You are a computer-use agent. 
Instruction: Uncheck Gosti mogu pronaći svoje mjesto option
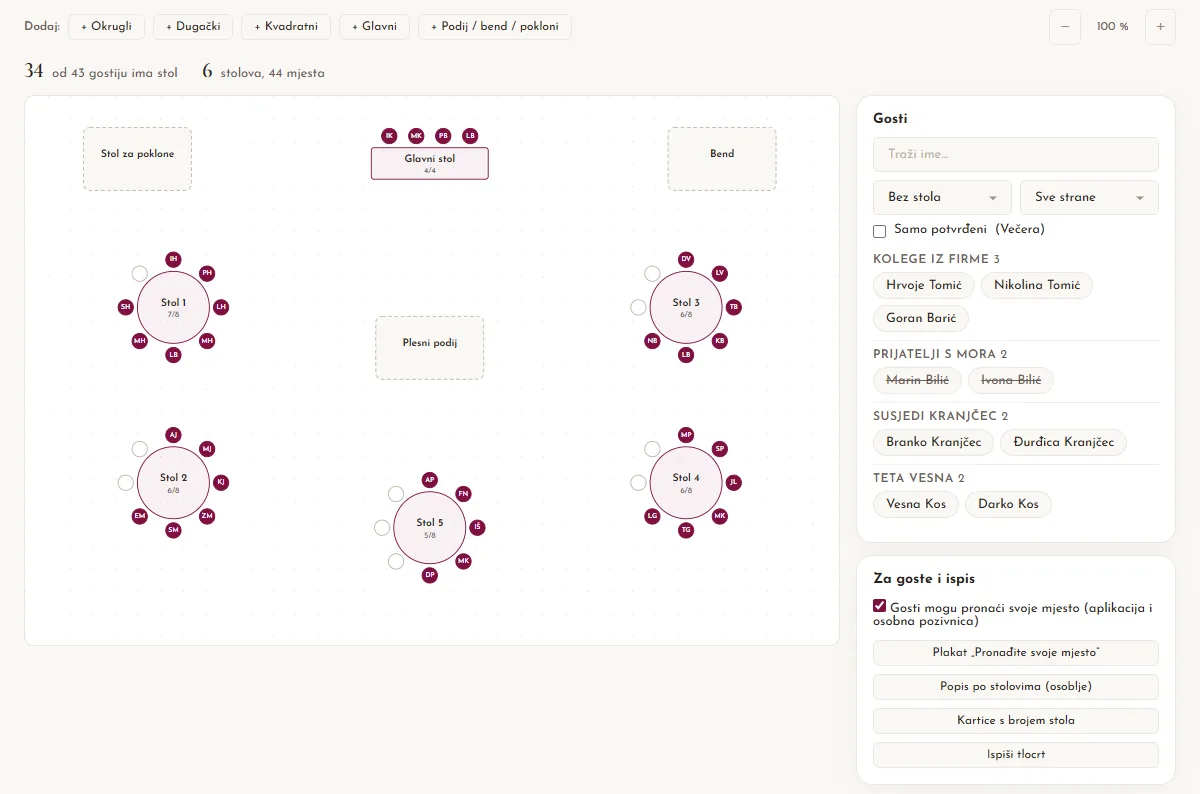[880, 606]
